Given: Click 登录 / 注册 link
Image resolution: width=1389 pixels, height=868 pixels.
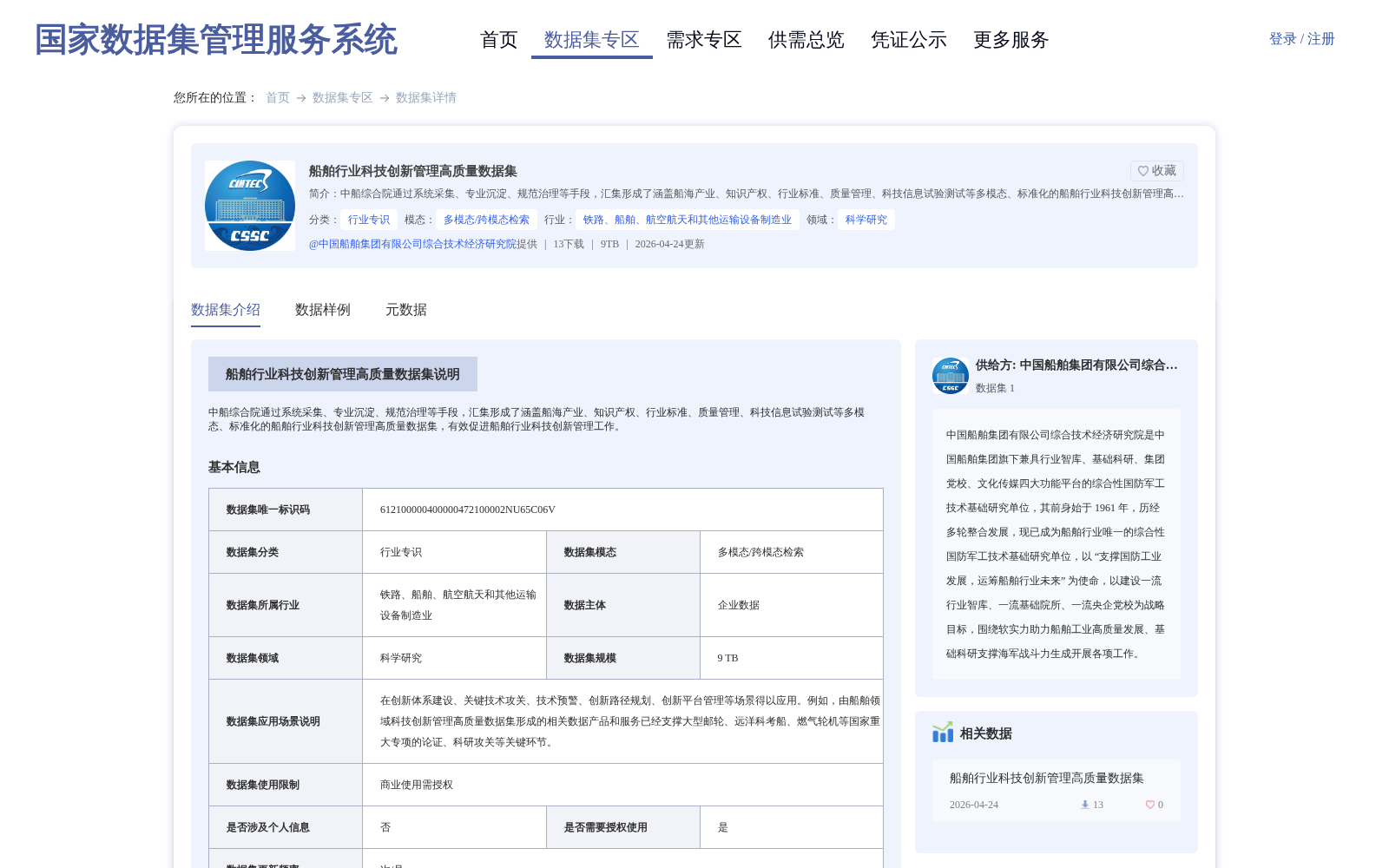Looking at the screenshot, I should [x=1302, y=39].
